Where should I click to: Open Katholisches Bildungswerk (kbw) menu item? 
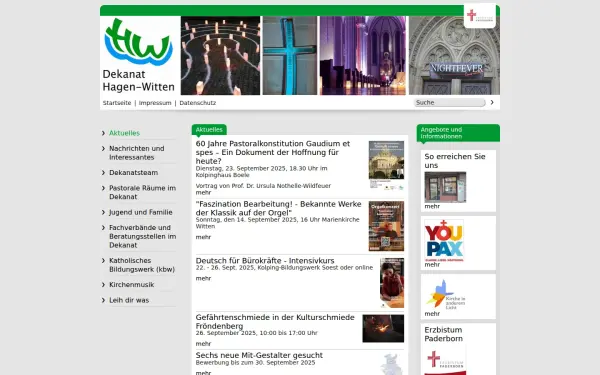coord(142,265)
